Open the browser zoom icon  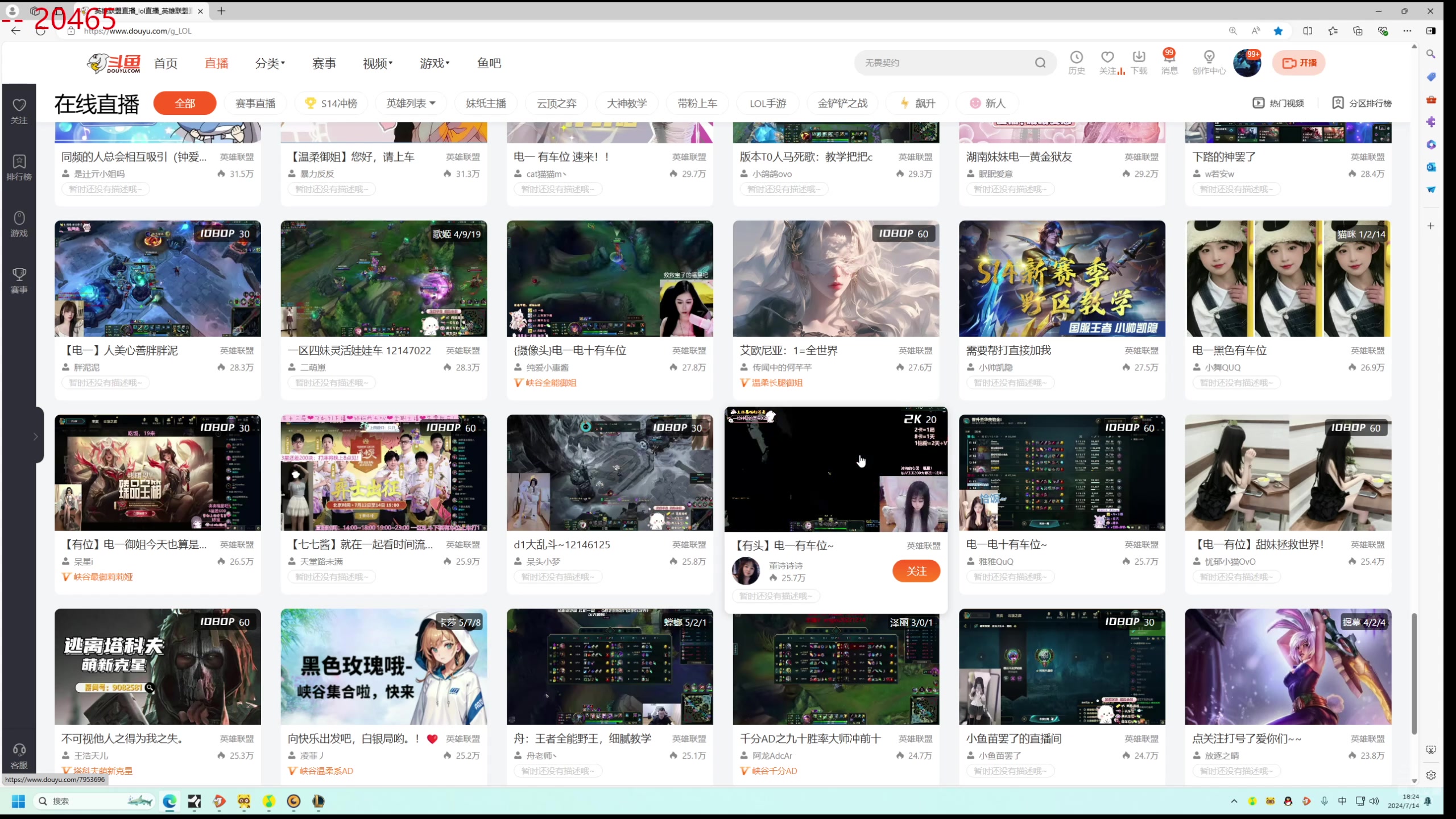click(x=1232, y=31)
